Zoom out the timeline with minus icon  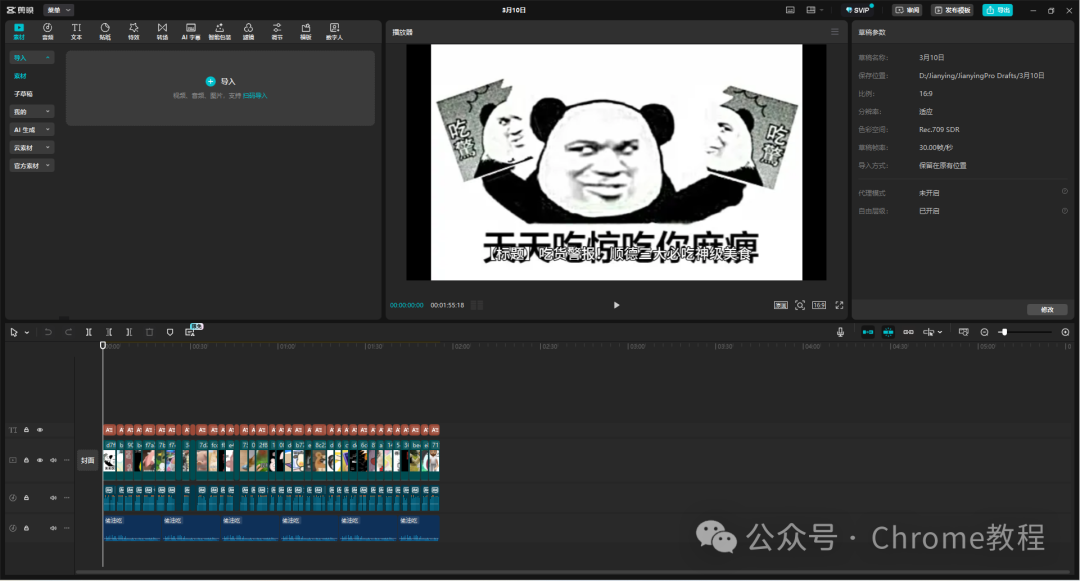(984, 332)
